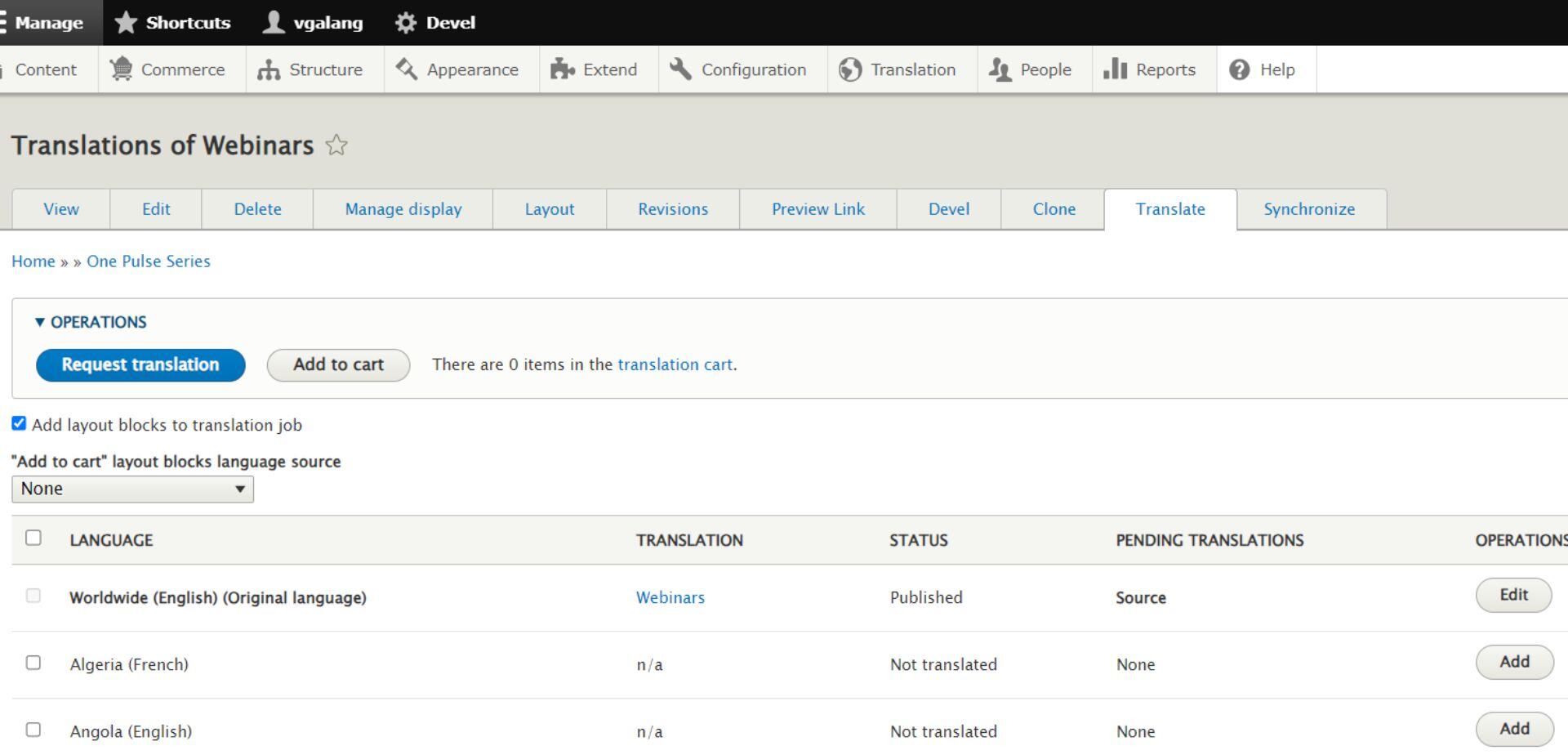Add page to shortcuts with the star icon
Screen dimensions: 1568x755
(x=336, y=145)
